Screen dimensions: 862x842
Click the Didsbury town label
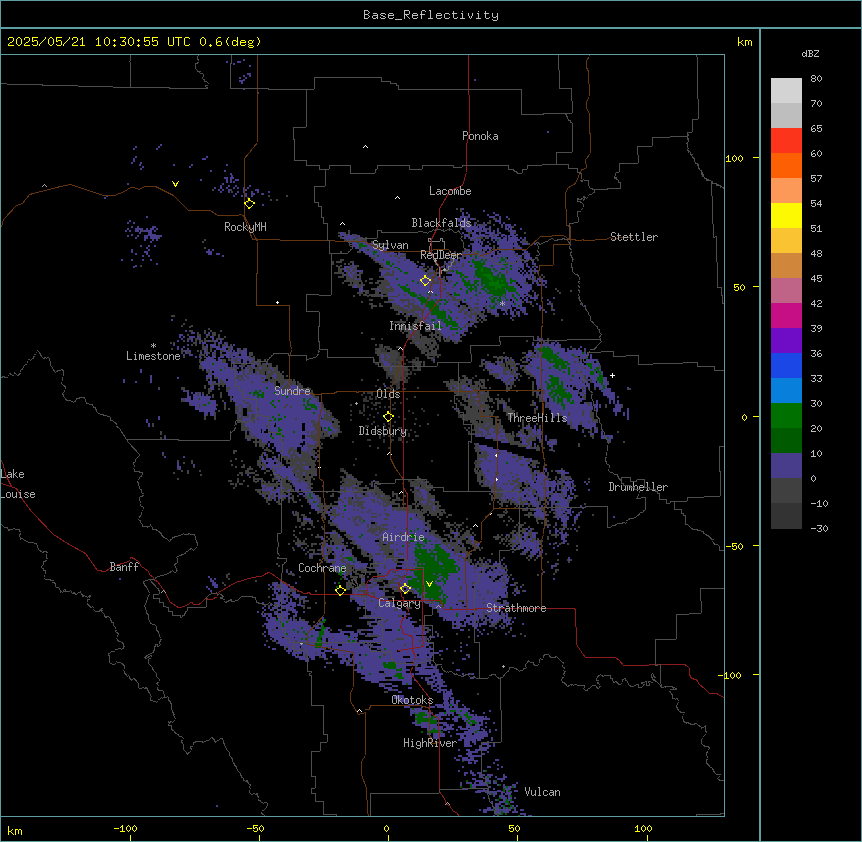pyautogui.click(x=383, y=431)
